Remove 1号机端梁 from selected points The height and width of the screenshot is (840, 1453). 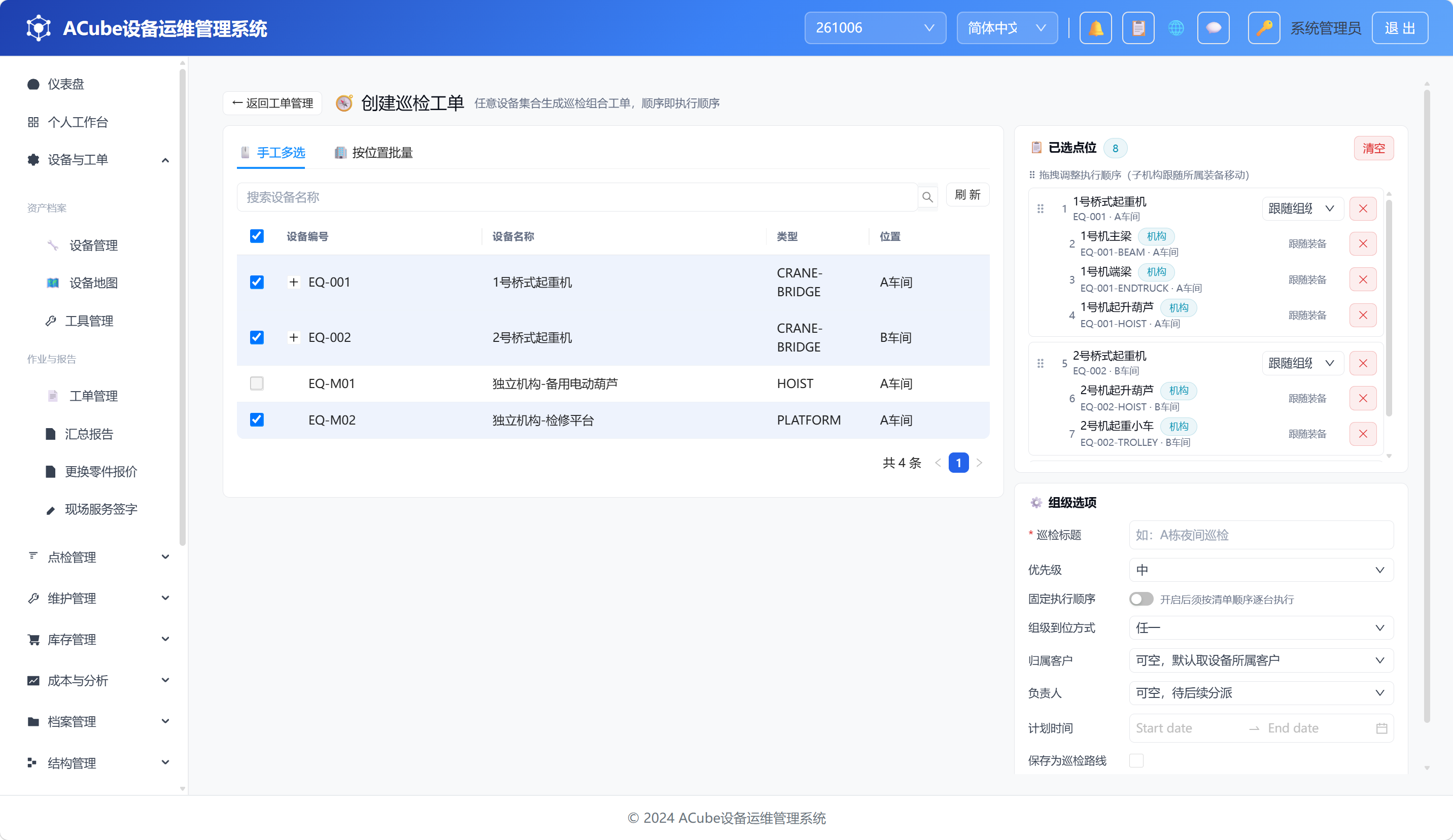click(1363, 279)
